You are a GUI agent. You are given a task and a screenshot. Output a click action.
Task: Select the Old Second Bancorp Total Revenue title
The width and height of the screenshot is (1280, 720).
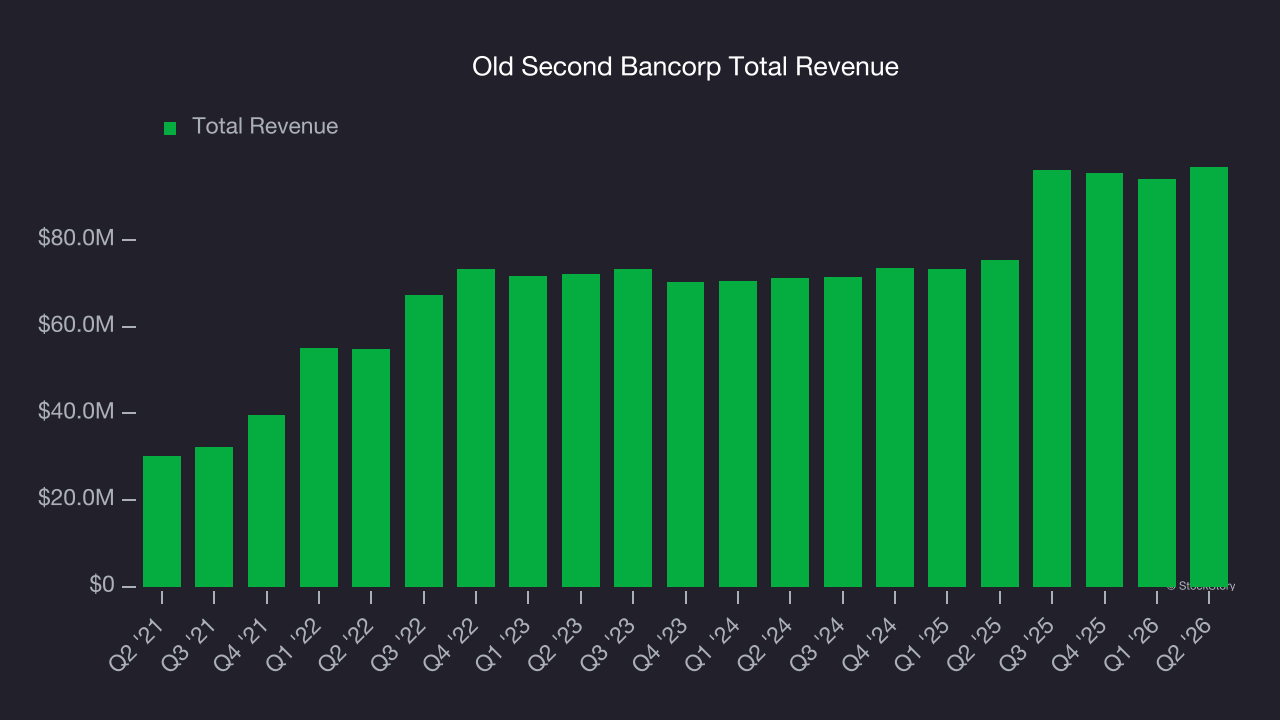685,67
